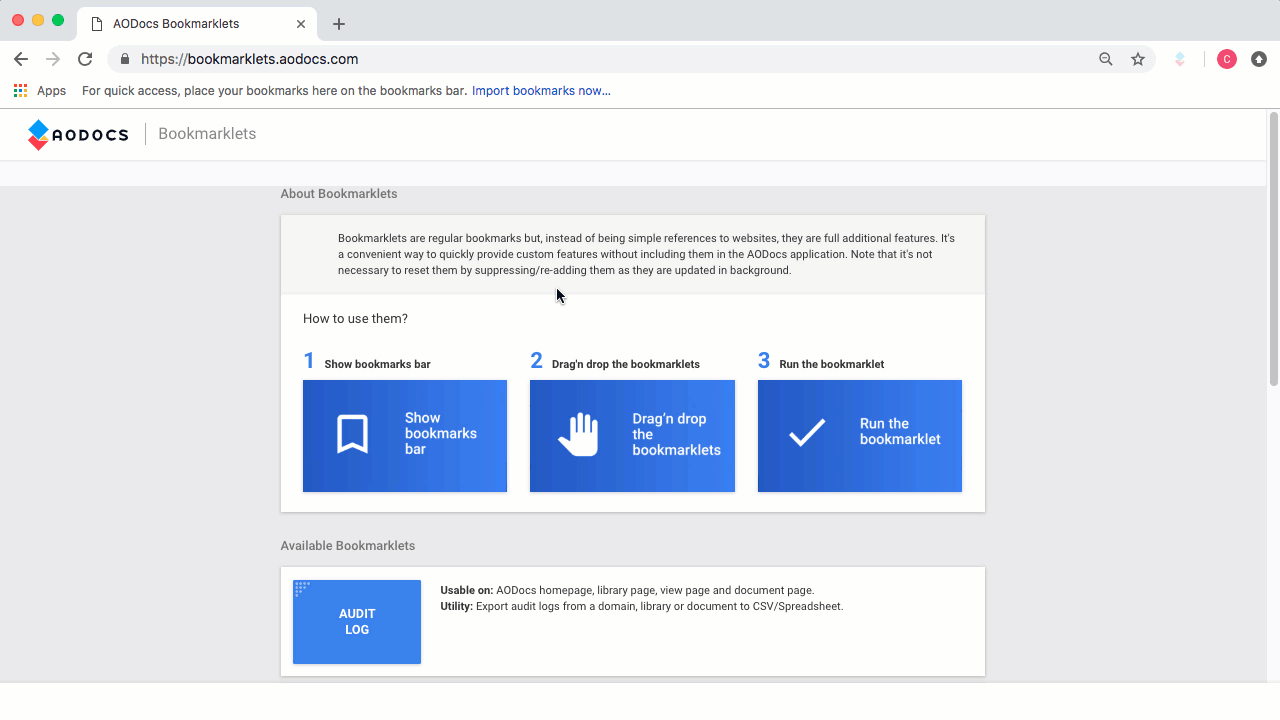Screen dimensions: 1280x720
Task: Click the padlock site security icon
Action: (x=125, y=59)
